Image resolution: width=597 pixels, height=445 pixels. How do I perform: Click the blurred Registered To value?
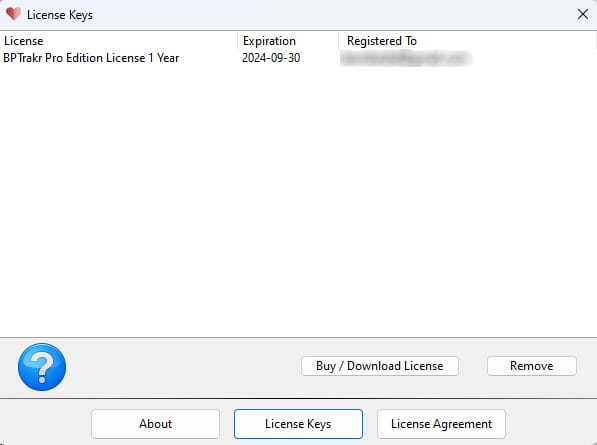[406, 58]
